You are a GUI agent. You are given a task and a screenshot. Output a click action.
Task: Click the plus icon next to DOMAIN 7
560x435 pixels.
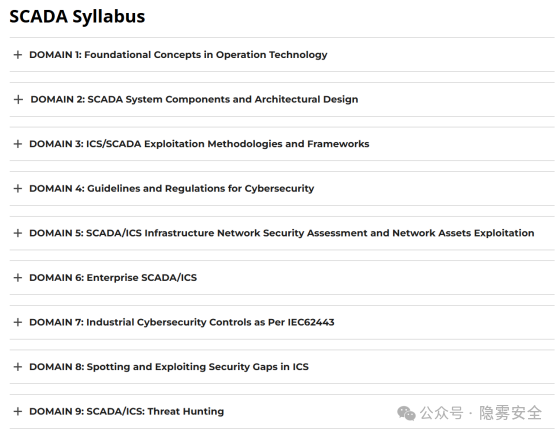(18, 322)
